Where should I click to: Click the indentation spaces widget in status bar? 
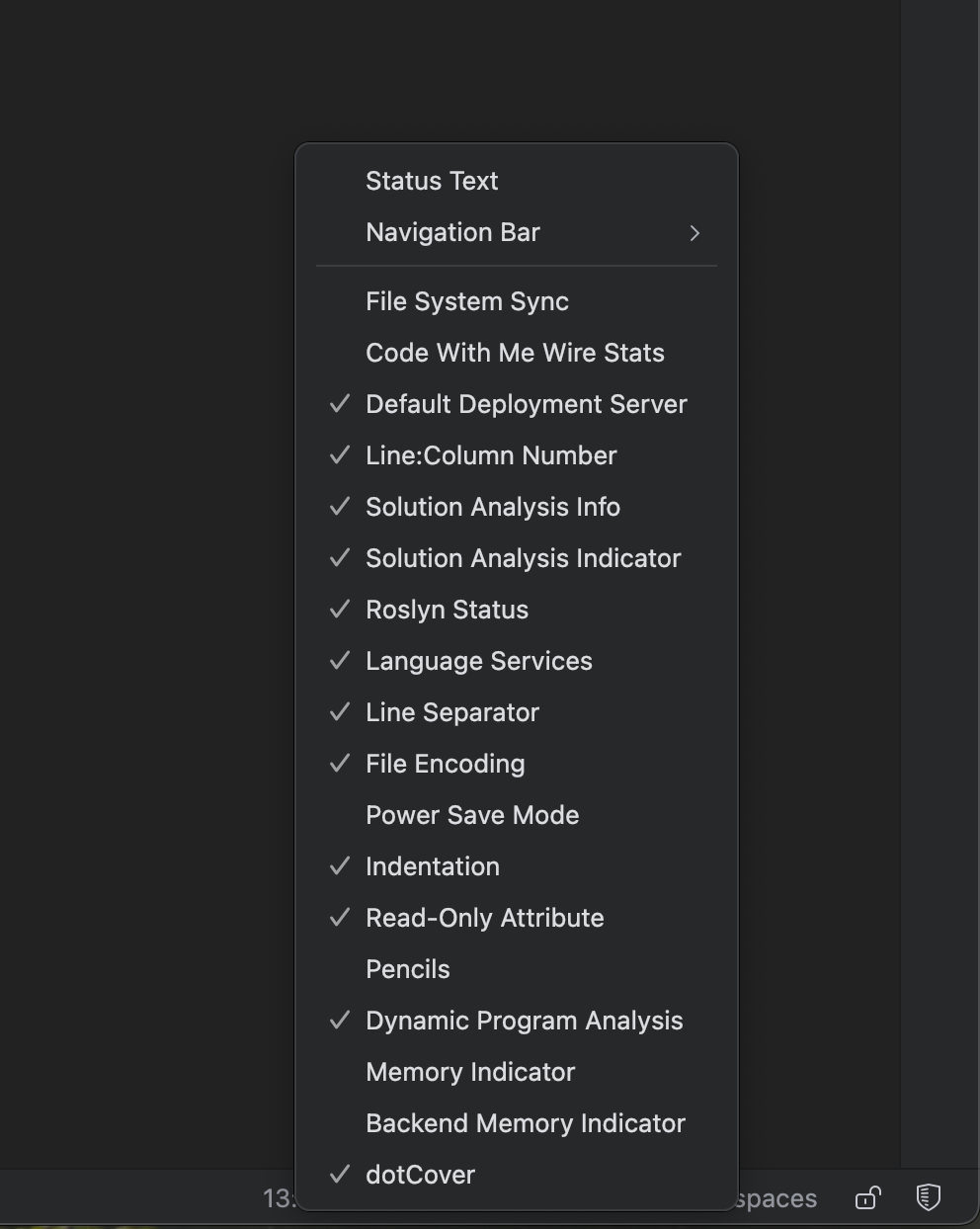tap(777, 1199)
